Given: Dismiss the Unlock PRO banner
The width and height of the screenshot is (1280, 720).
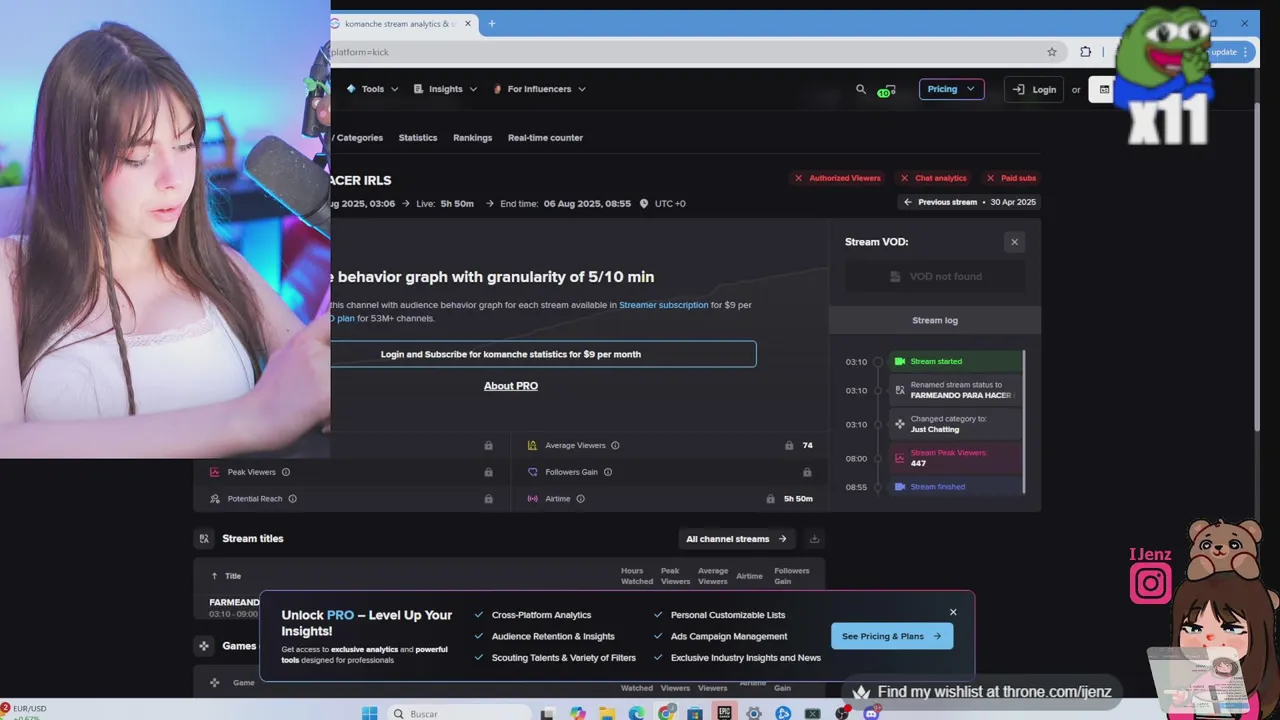Looking at the screenshot, I should [x=953, y=612].
